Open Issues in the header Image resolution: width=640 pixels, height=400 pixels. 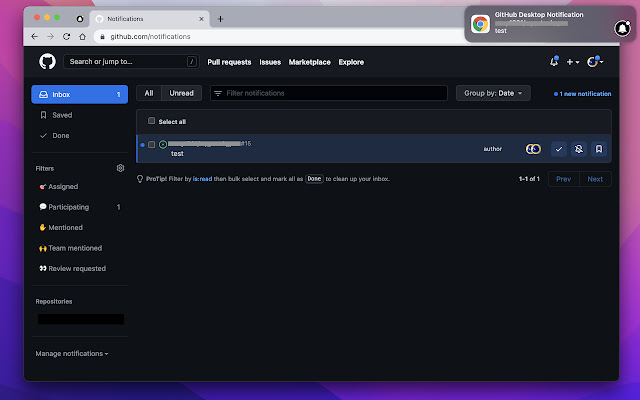coord(270,62)
